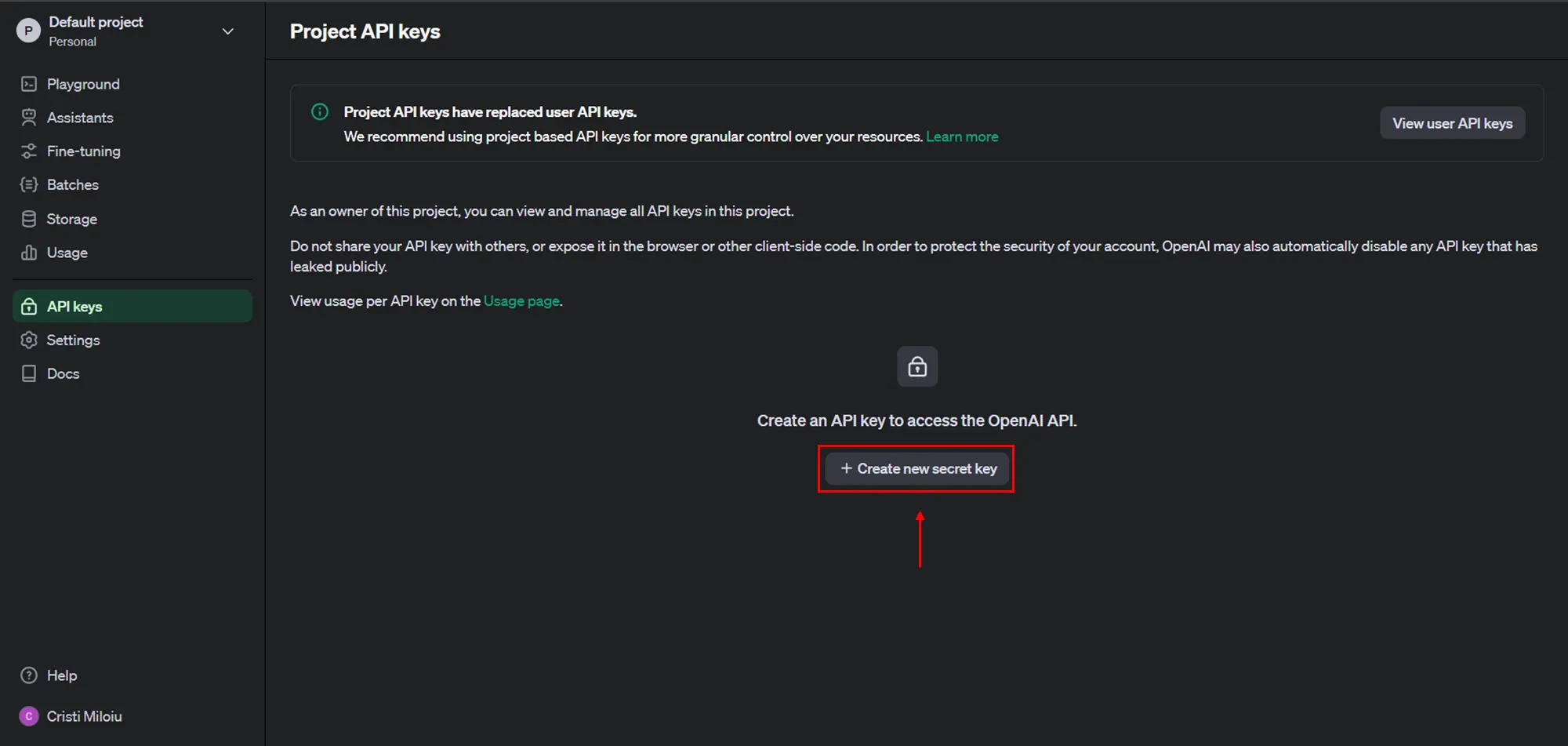Viewport: 1568px width, 746px height.
Task: Click View user API keys button
Action: tap(1452, 123)
